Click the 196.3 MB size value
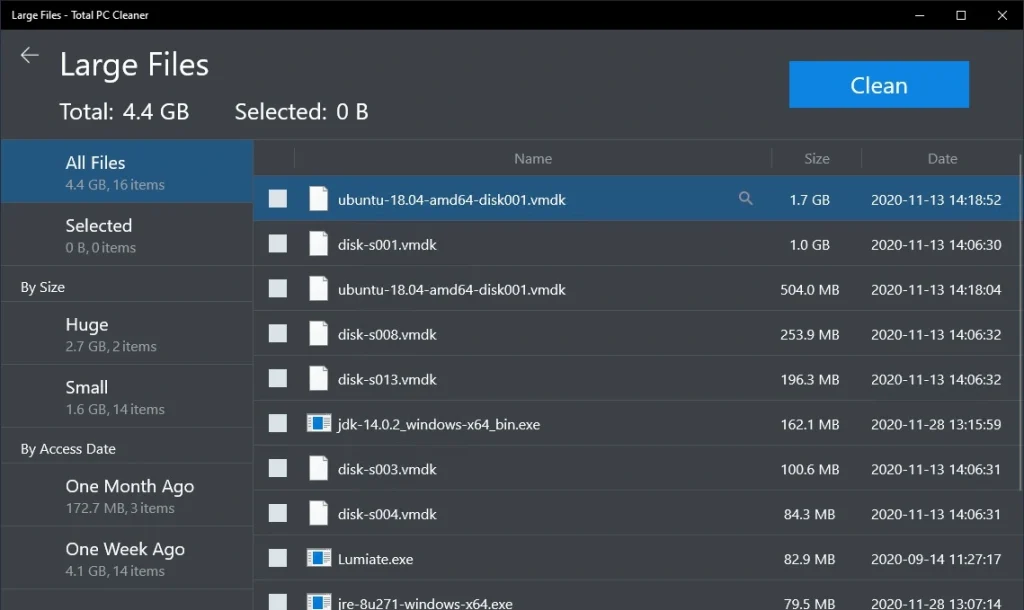1024x610 pixels. (x=810, y=379)
